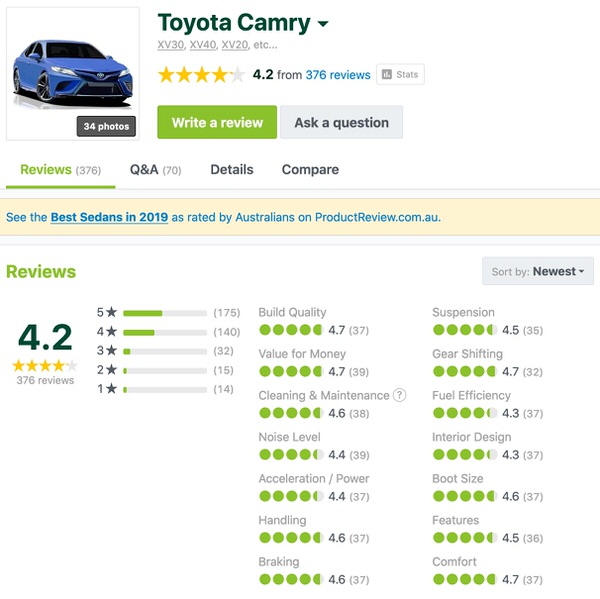Open the 376 reviews link

click(x=338, y=75)
